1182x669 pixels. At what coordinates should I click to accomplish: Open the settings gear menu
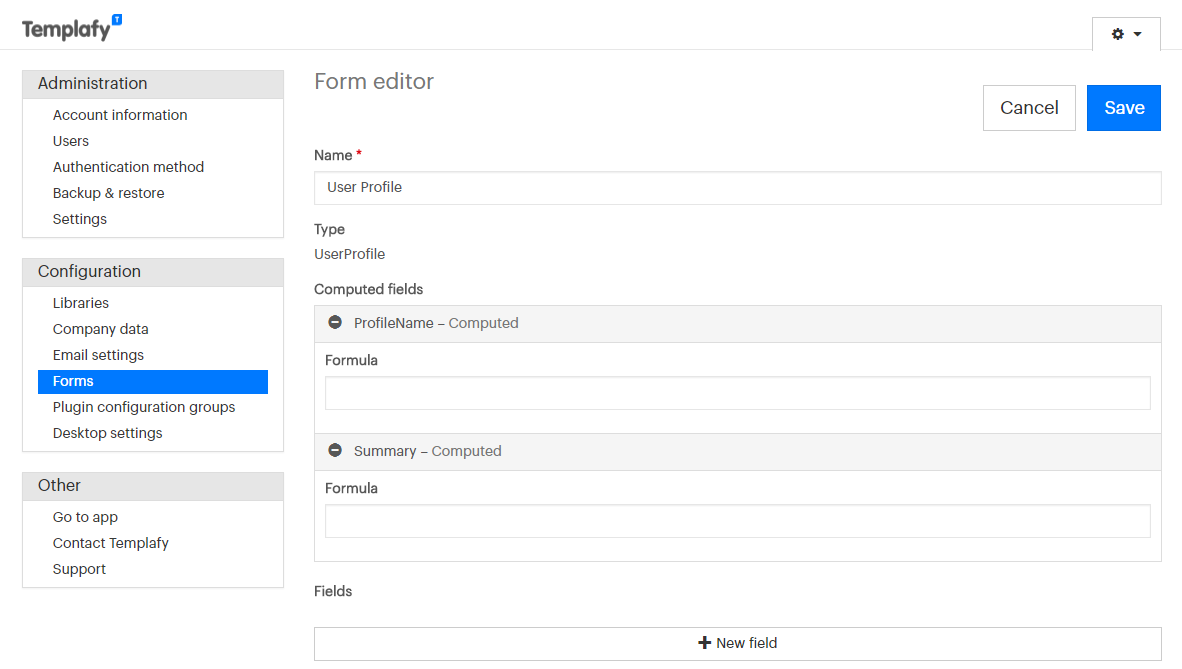(1117, 33)
